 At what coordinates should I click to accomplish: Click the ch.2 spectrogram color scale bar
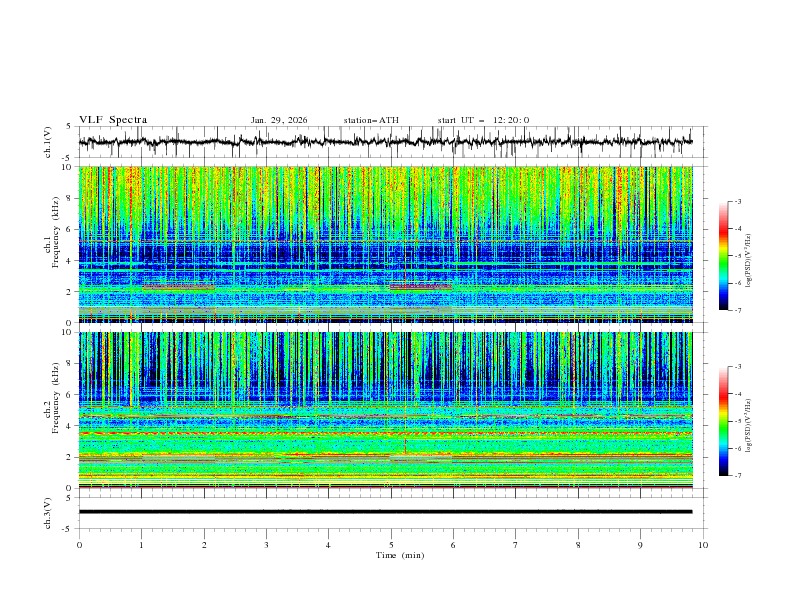point(724,421)
